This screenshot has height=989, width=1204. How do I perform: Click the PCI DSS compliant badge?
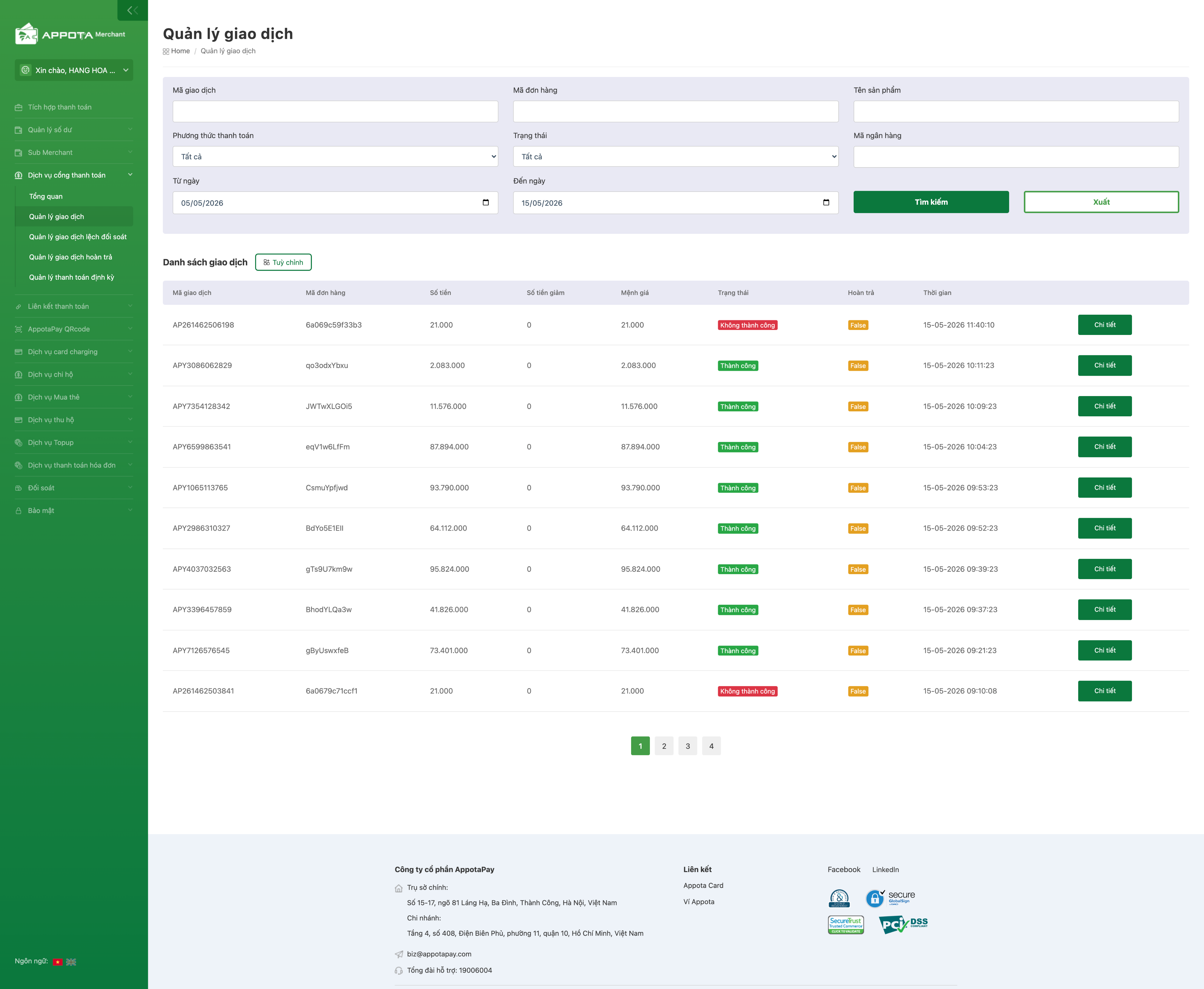pyautogui.click(x=903, y=924)
